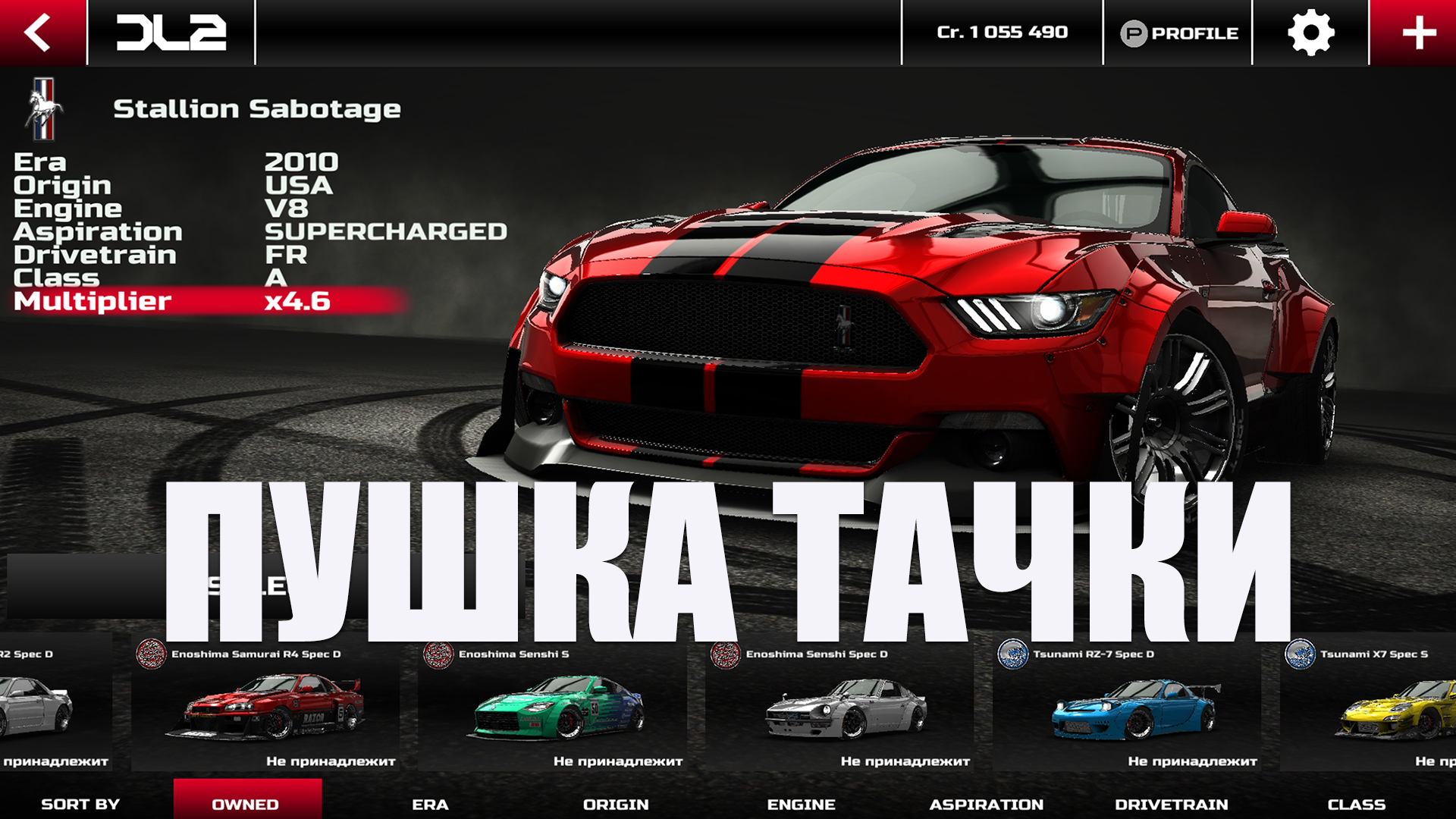
Task: Open settings with the gear icon
Action: coord(1310,33)
